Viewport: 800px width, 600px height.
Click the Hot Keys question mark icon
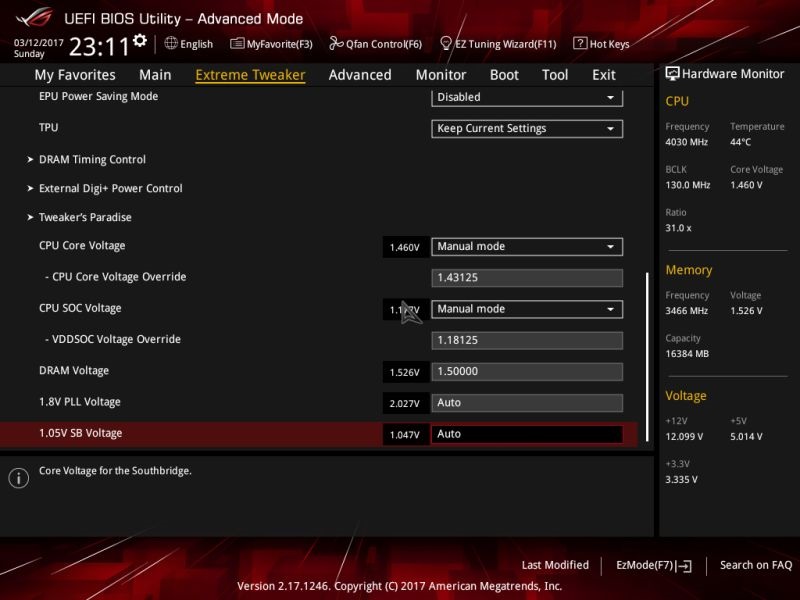(x=580, y=43)
